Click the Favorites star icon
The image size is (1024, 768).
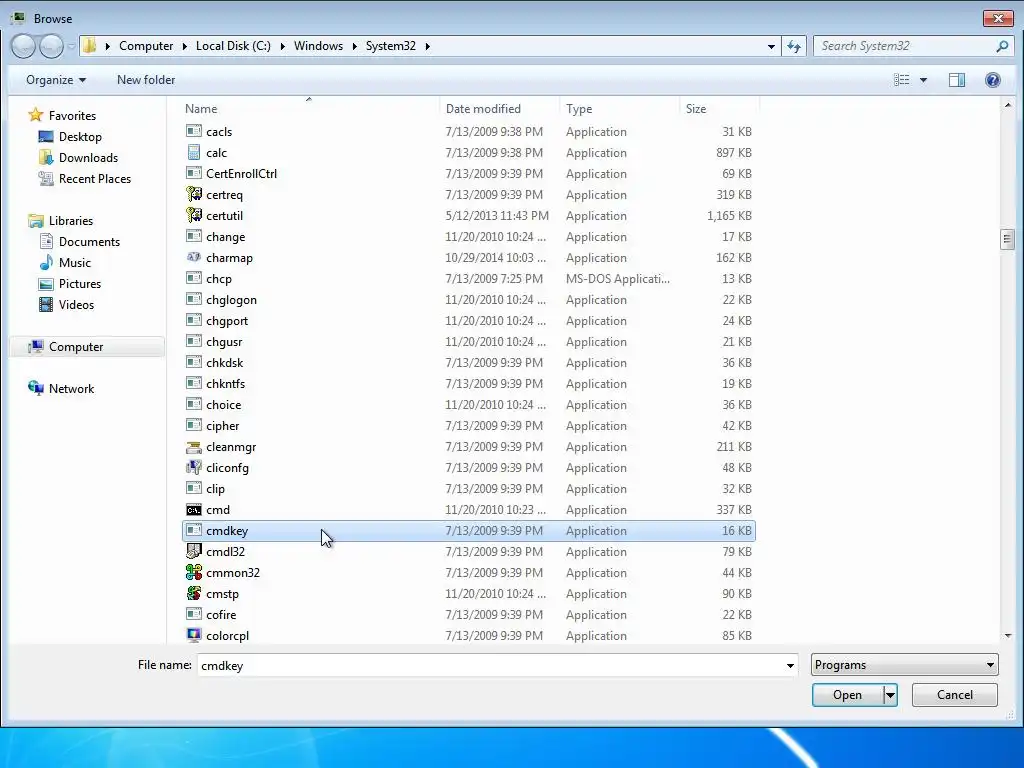[x=36, y=116]
